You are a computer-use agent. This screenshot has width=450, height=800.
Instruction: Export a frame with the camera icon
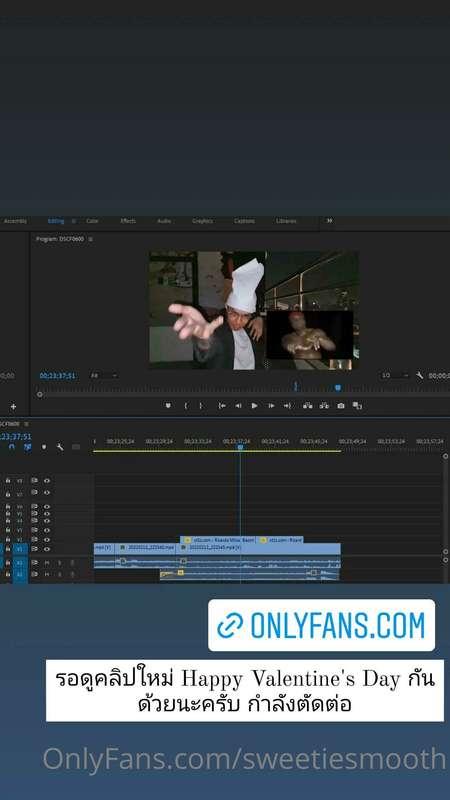[341, 406]
